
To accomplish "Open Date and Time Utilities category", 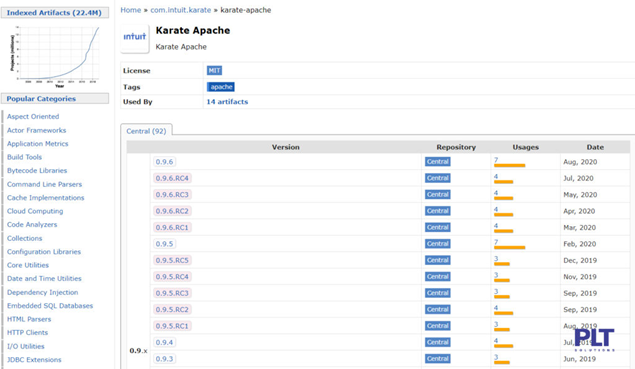I will 44,279.
